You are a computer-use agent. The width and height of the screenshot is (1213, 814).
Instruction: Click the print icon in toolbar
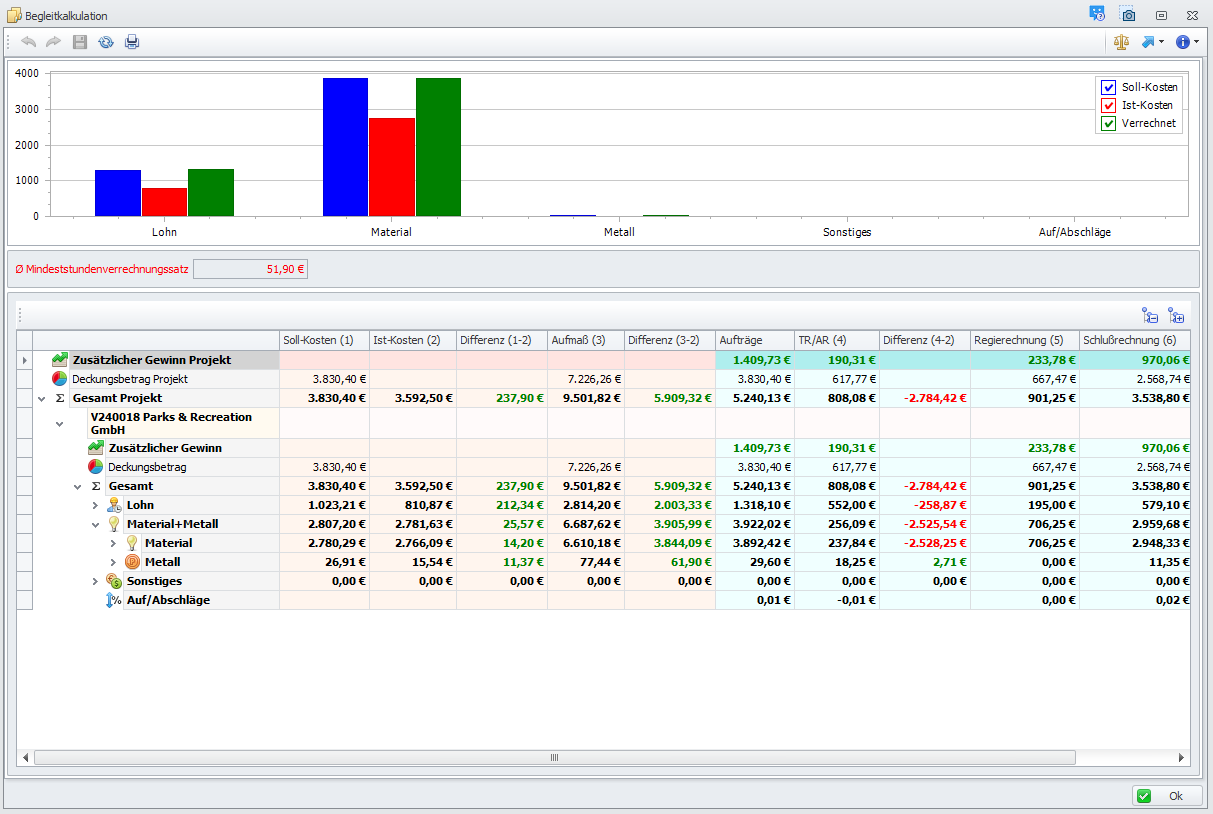tap(132, 42)
